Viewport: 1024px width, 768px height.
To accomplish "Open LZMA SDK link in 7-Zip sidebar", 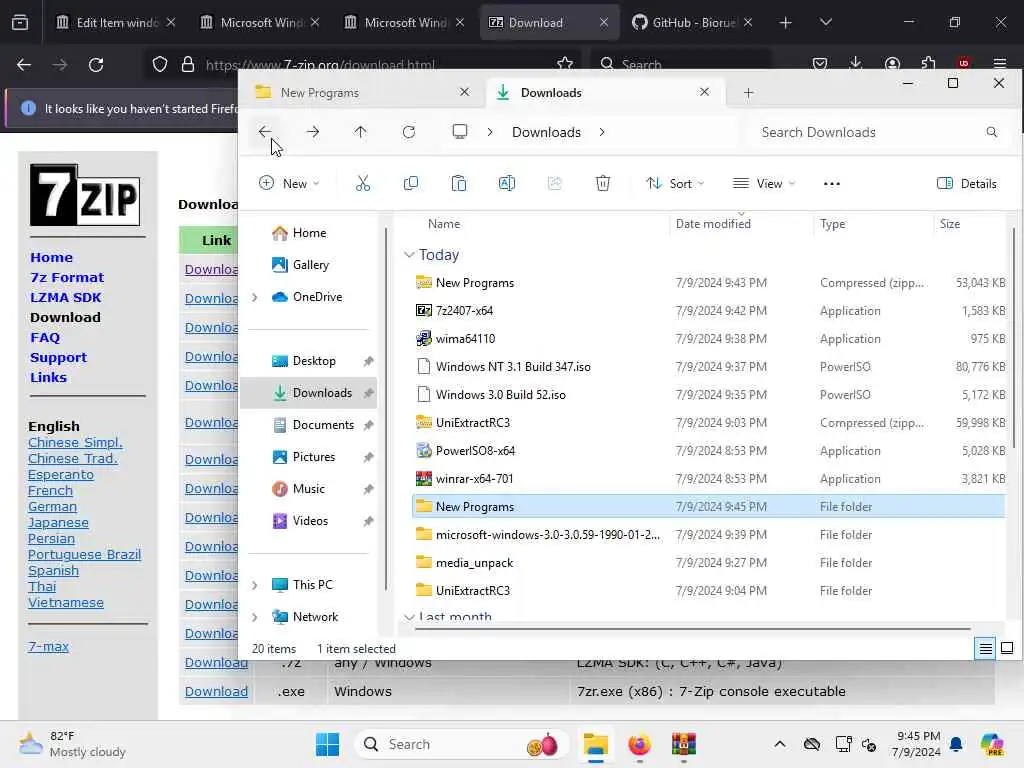I will 65,298.
